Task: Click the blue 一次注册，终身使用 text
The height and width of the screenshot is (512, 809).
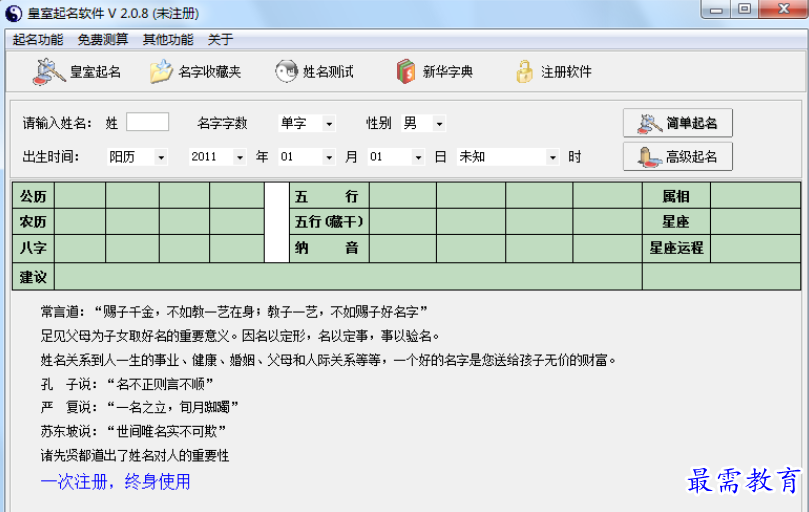Action: point(116,482)
